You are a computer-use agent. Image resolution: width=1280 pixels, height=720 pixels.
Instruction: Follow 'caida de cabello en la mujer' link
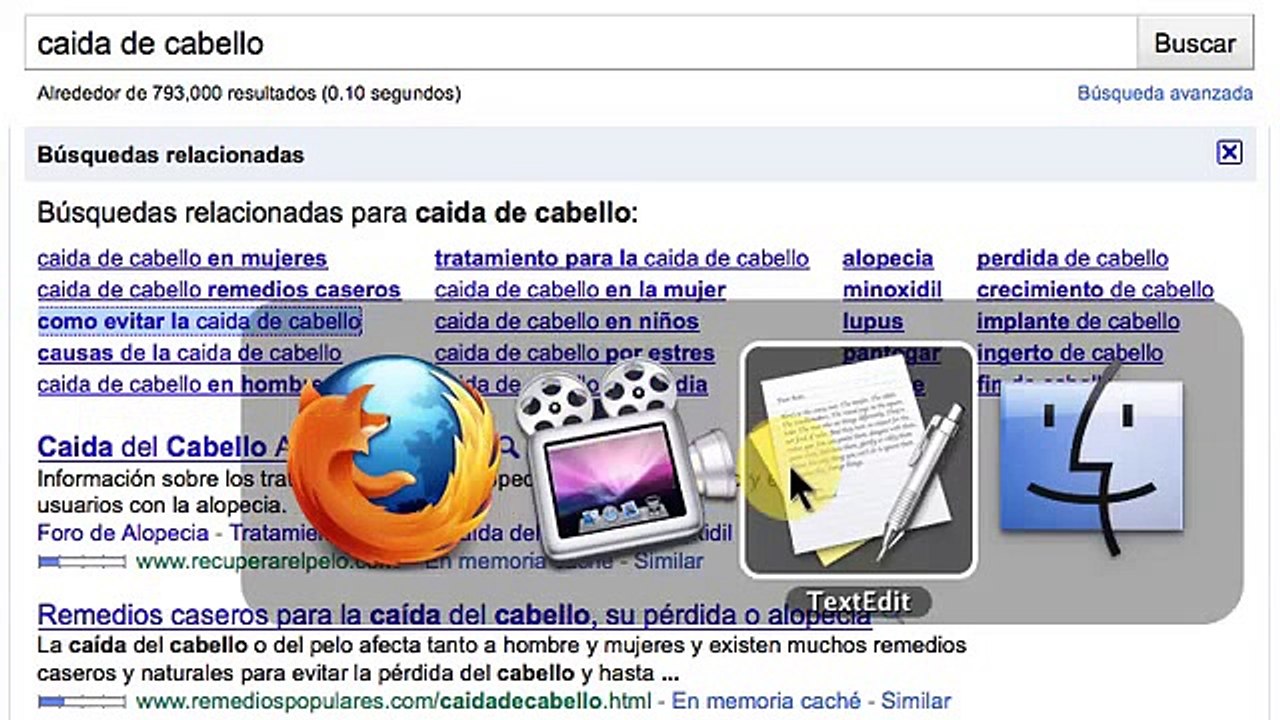(x=580, y=290)
